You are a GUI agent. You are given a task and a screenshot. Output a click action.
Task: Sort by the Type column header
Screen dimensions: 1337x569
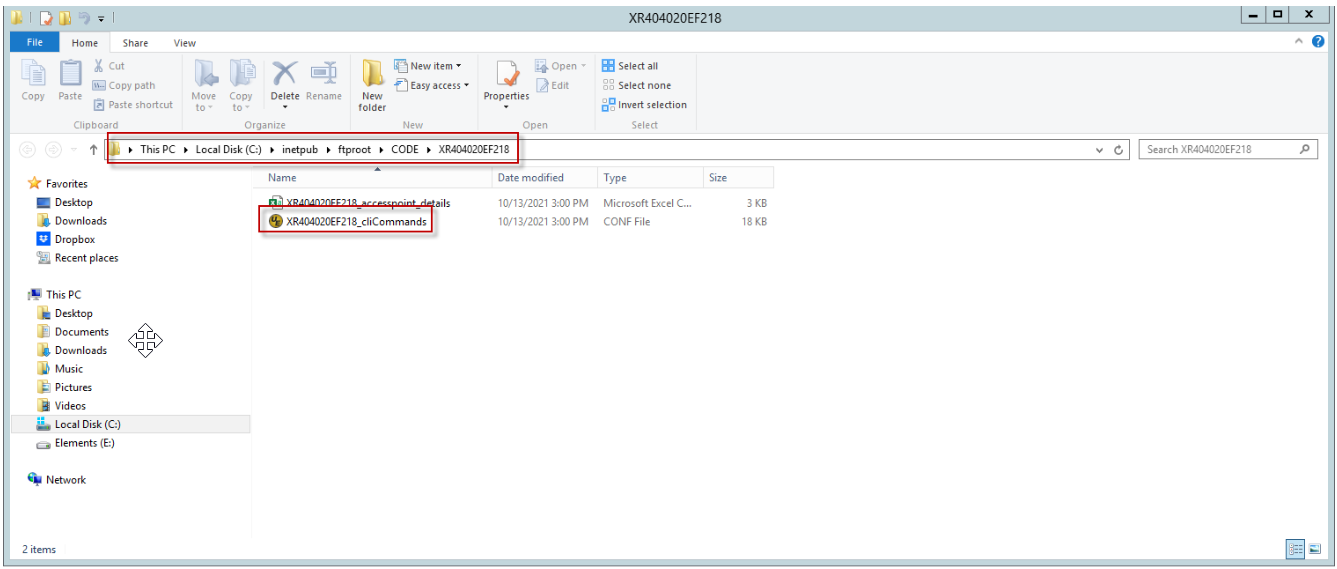click(651, 178)
